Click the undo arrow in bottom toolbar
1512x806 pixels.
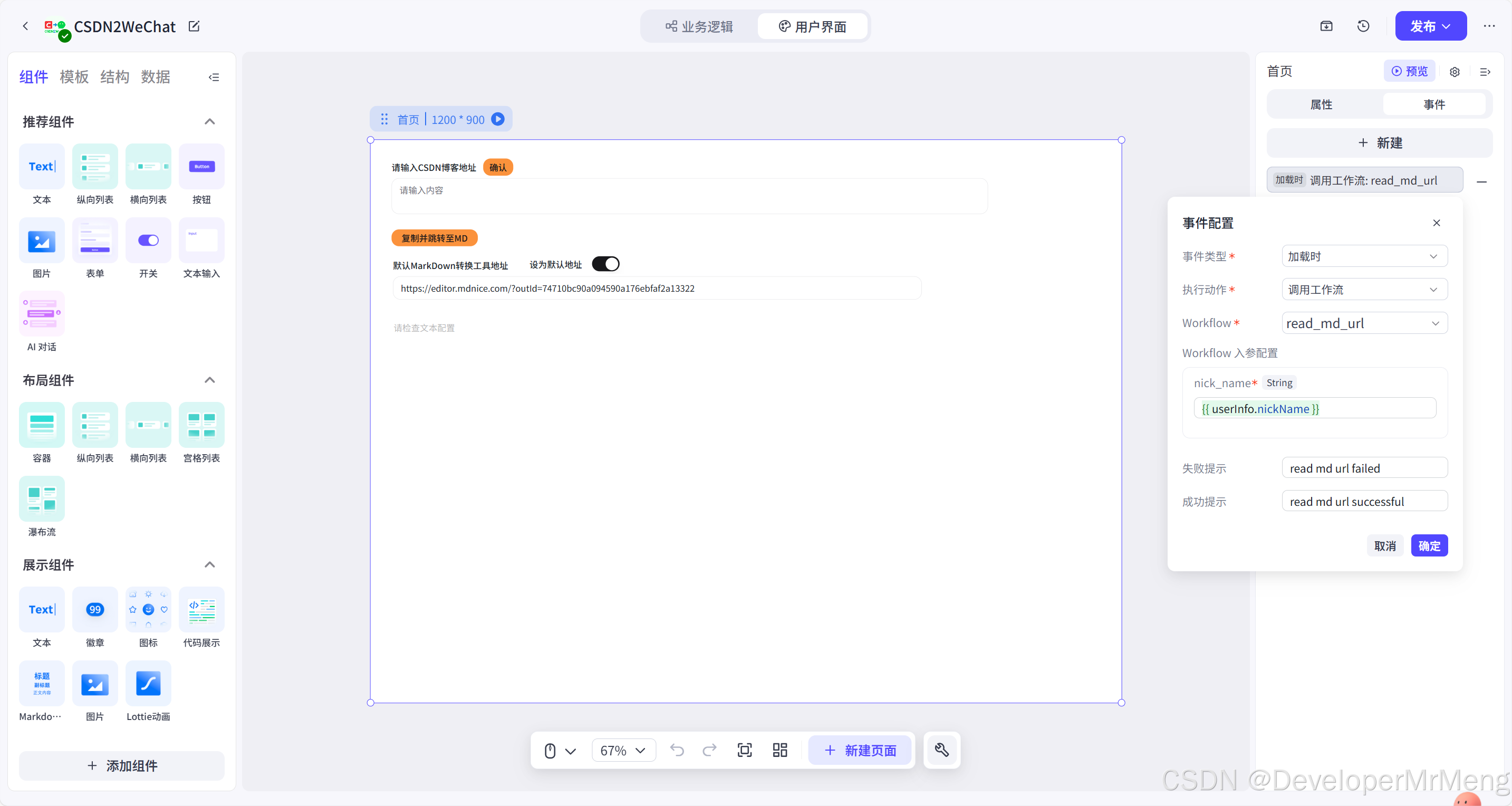pyautogui.click(x=677, y=750)
